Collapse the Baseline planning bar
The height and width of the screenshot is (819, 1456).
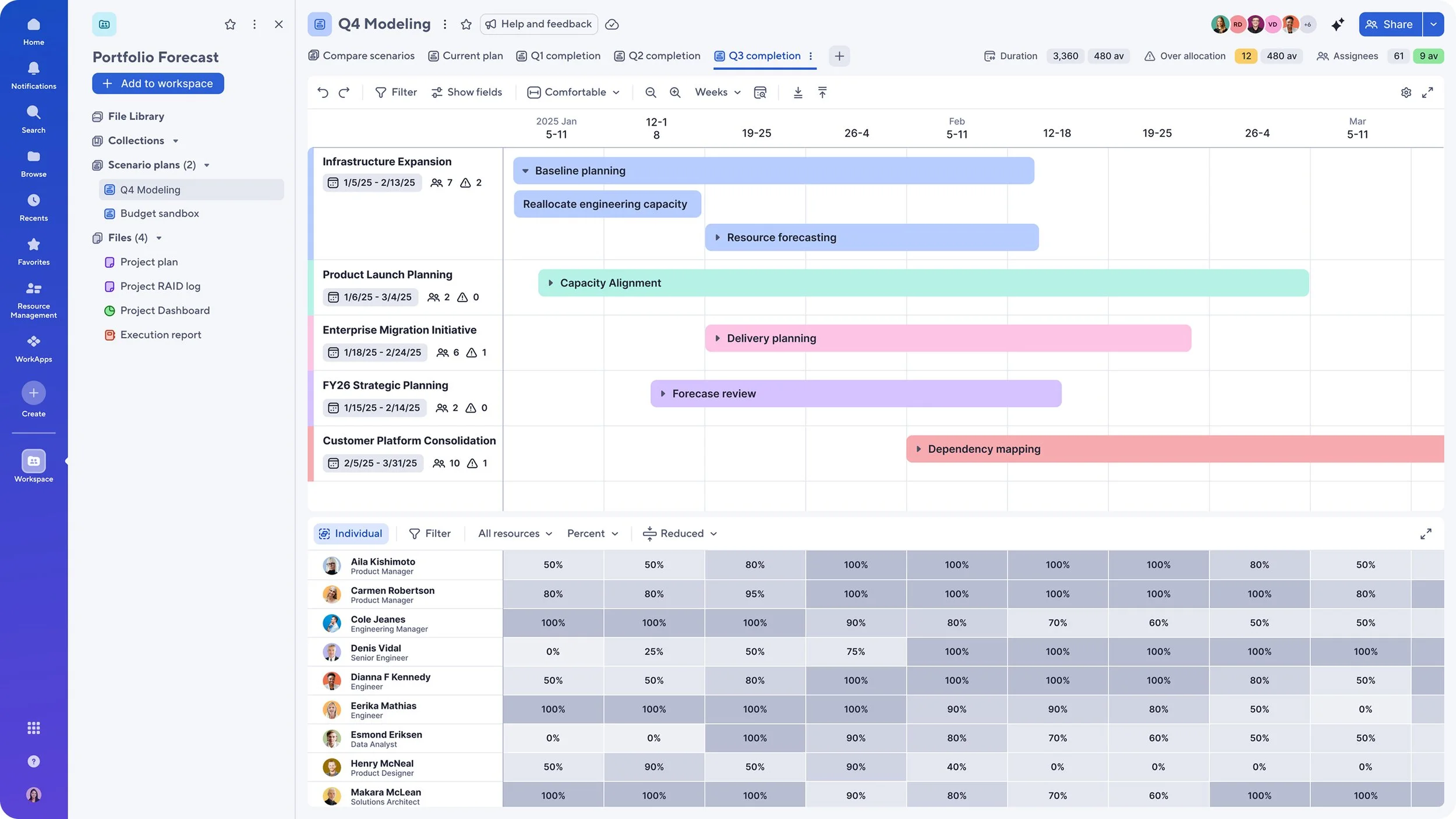click(525, 171)
